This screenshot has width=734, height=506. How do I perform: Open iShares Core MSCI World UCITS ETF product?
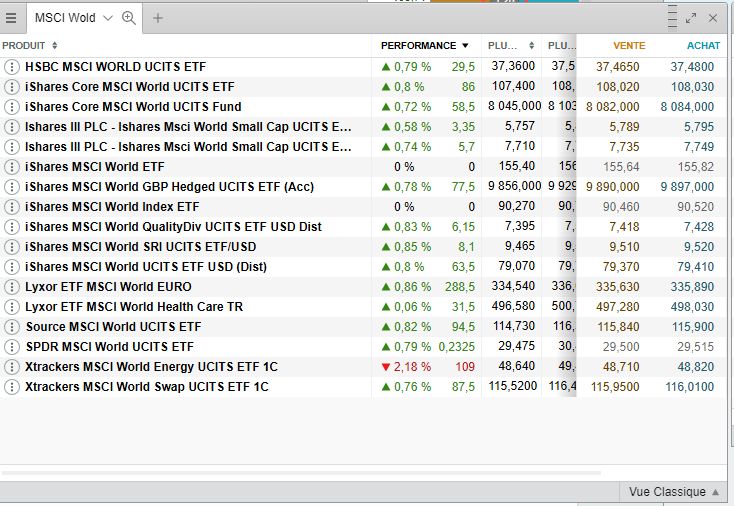pos(130,87)
